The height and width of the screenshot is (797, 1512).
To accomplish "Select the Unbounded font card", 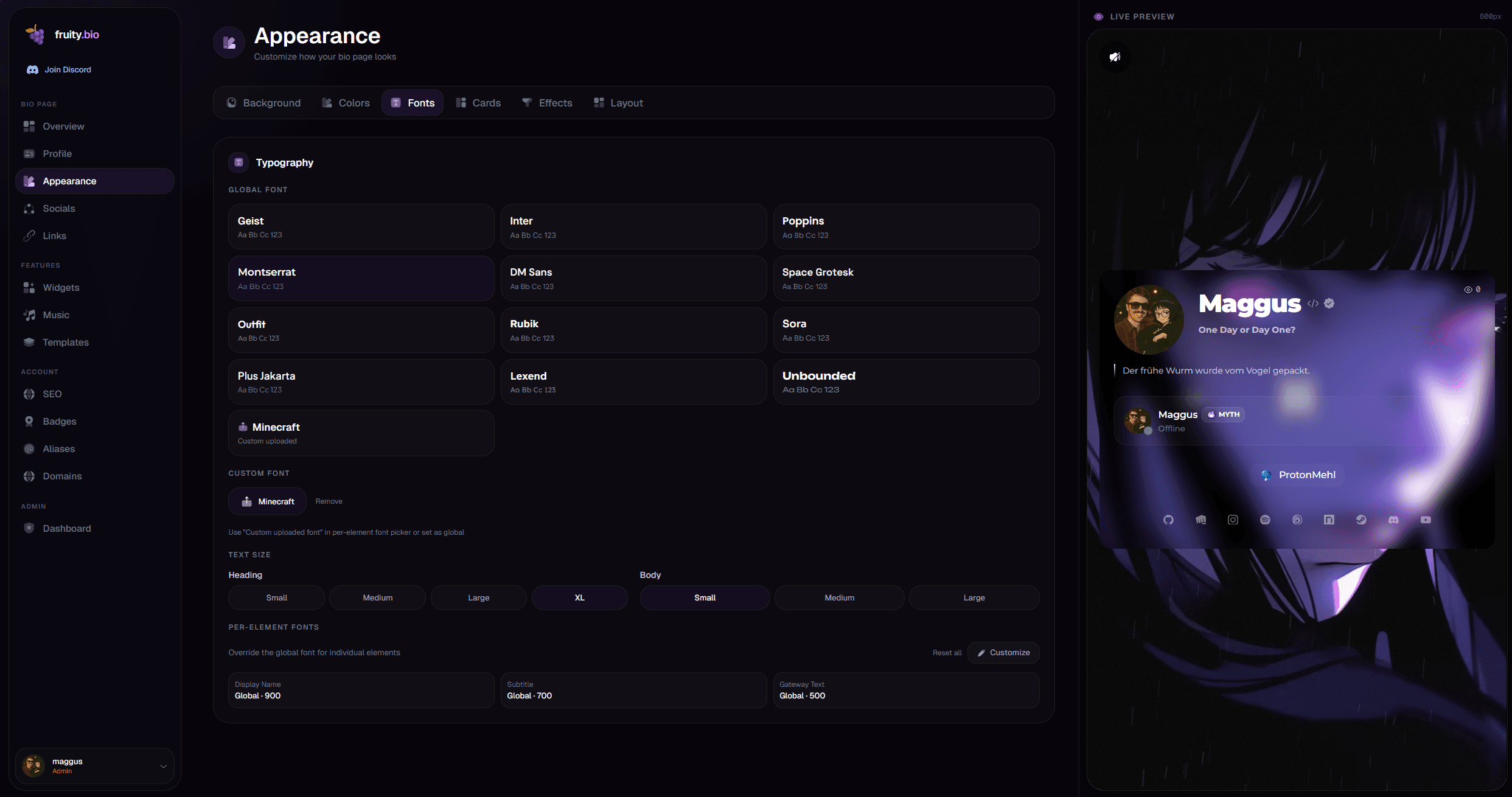I will pyautogui.click(x=906, y=381).
